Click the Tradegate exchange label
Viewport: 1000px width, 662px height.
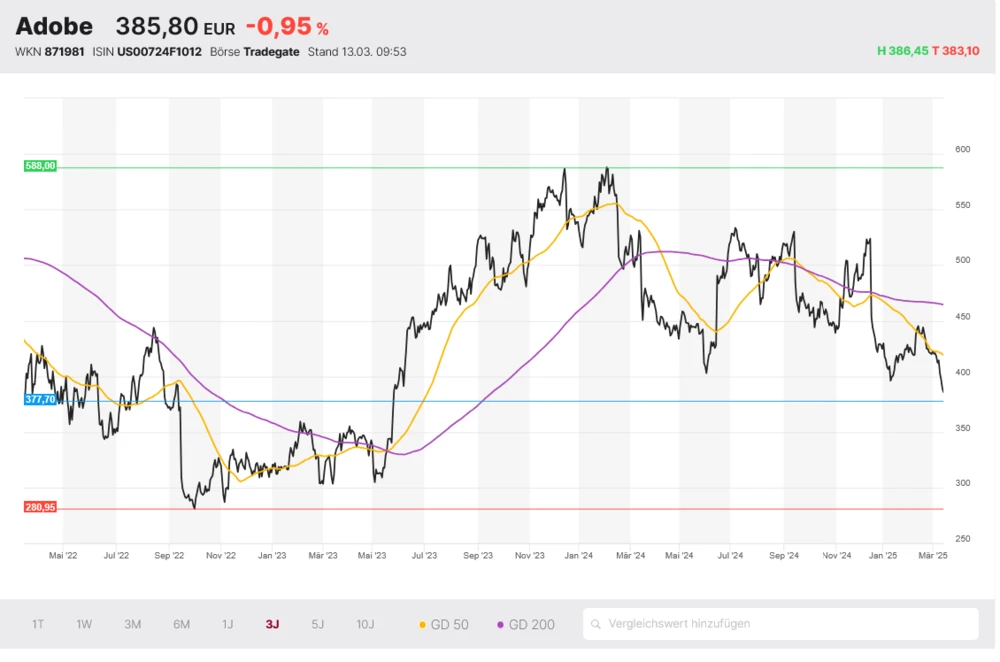(x=272, y=51)
